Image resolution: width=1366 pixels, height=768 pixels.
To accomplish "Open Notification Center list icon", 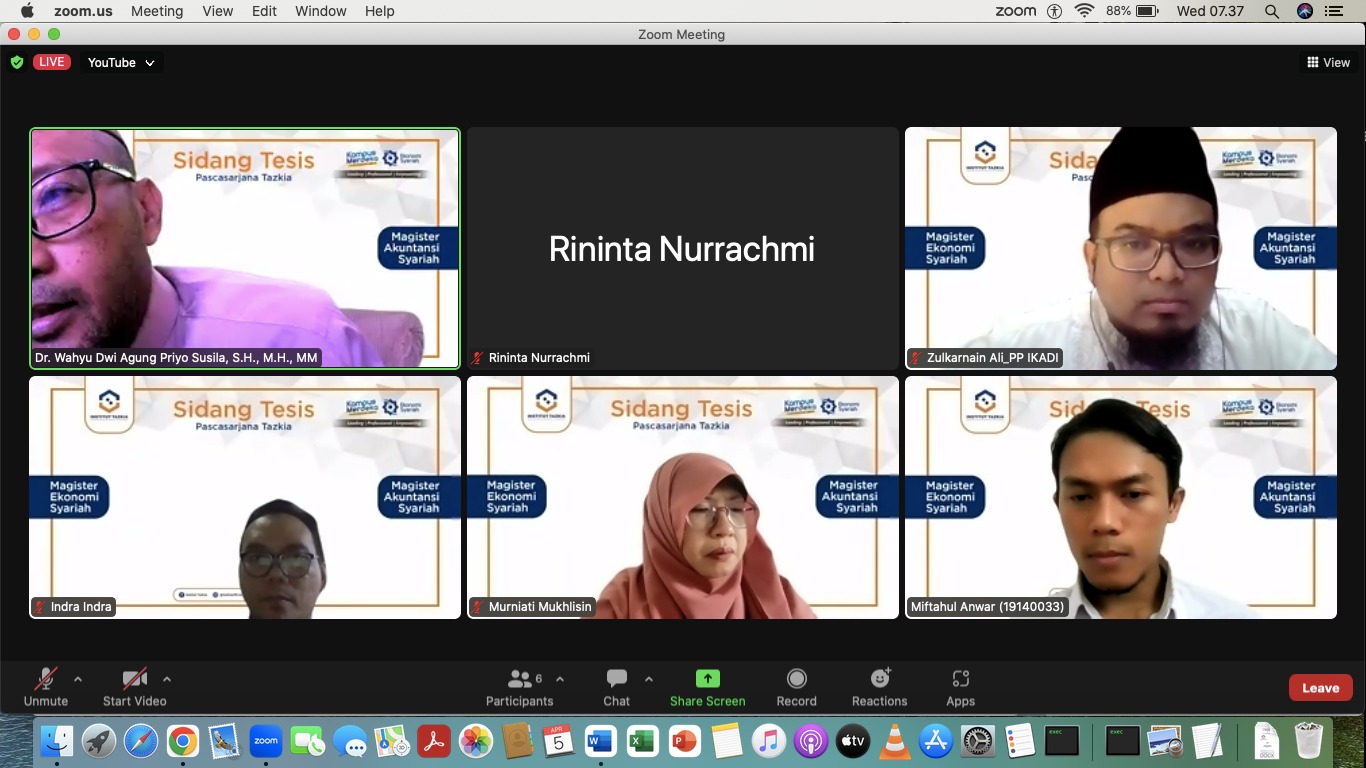I will pos(1334,11).
